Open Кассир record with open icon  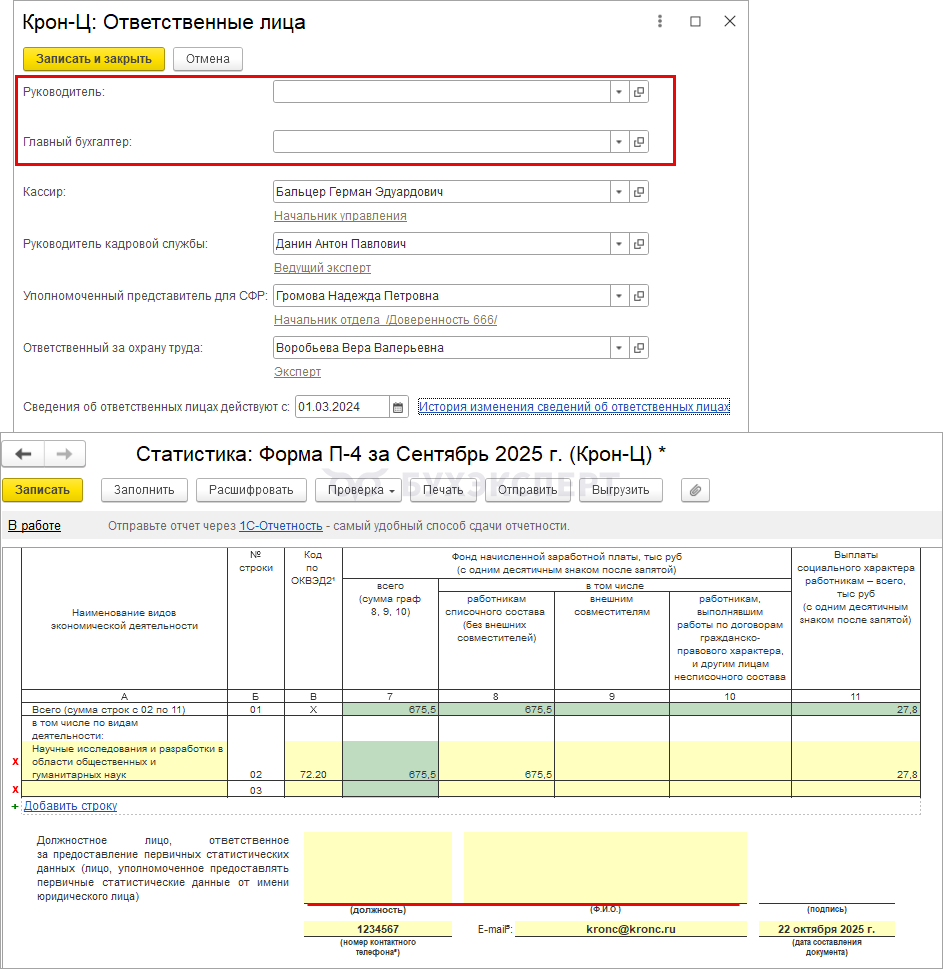[x=639, y=192]
